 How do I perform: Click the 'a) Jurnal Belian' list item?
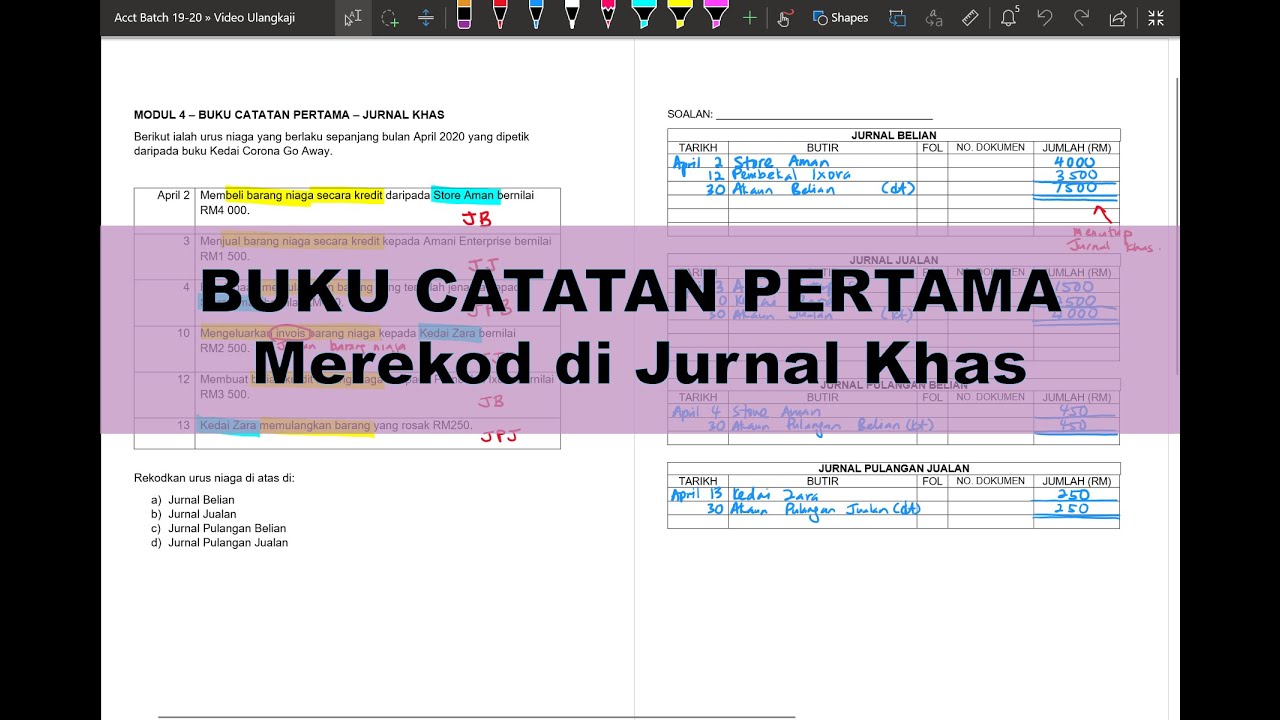pyautogui.click(x=193, y=500)
